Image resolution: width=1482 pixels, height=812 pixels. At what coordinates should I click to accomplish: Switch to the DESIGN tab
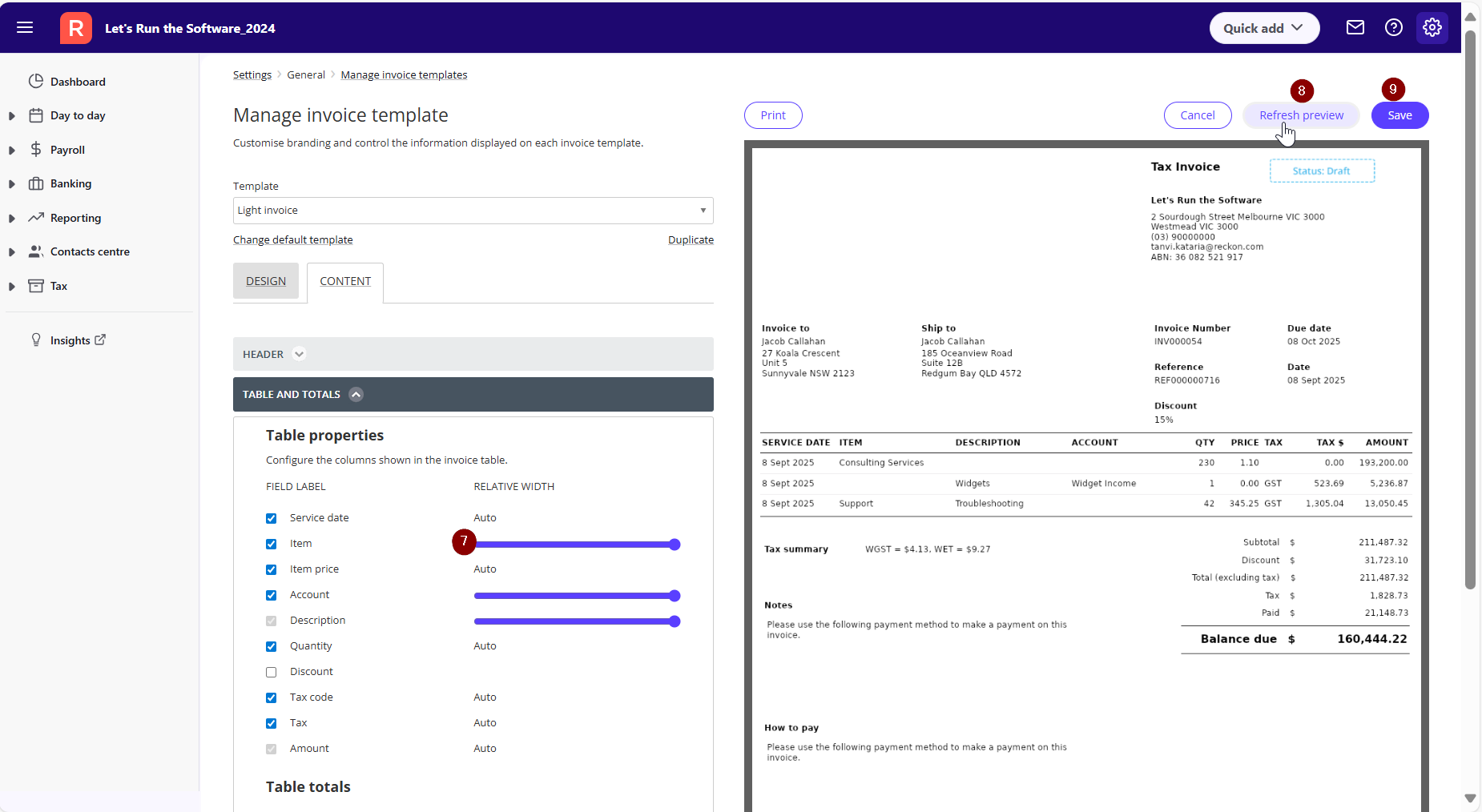click(x=266, y=281)
